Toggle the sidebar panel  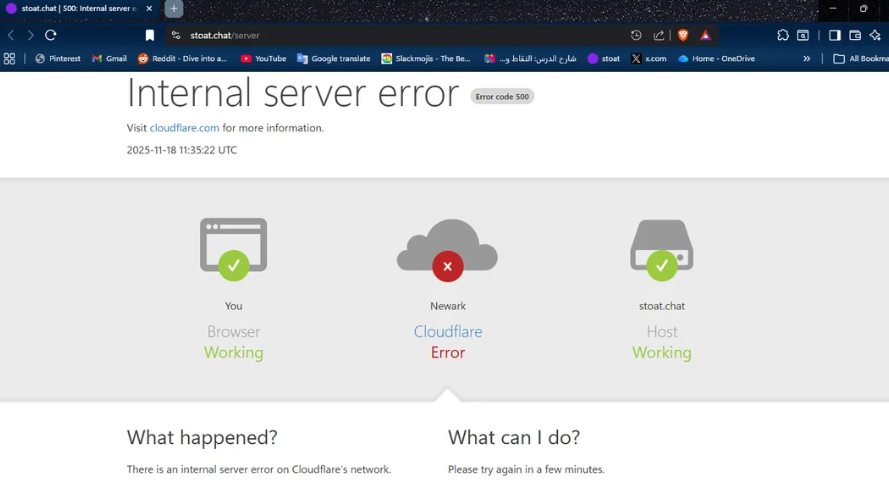point(834,35)
